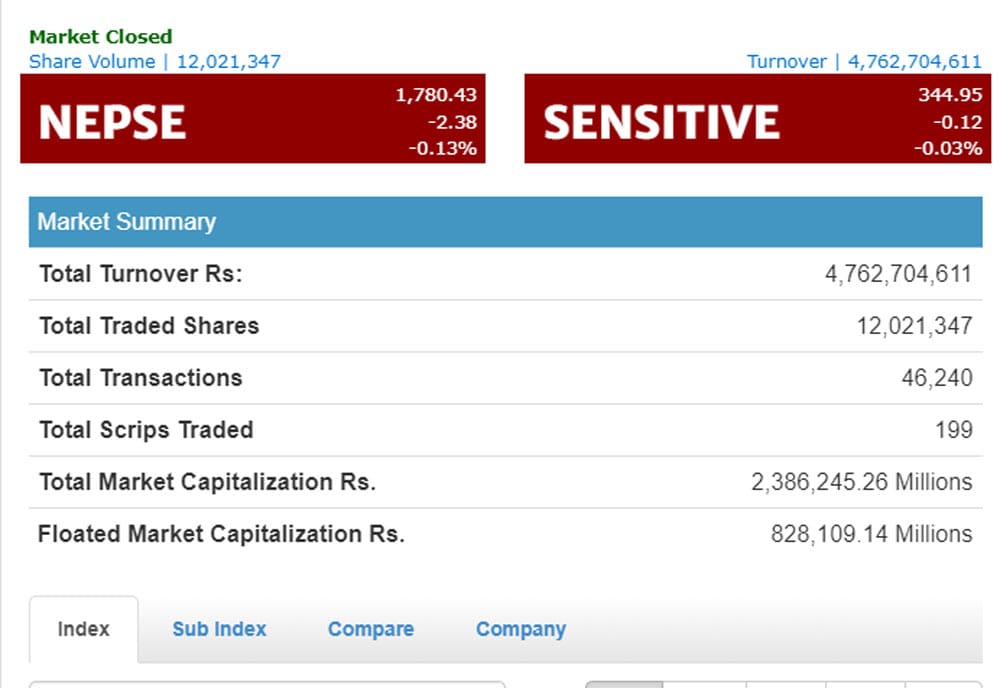
Task: Click the NEPSE index banner
Action: (x=253, y=119)
